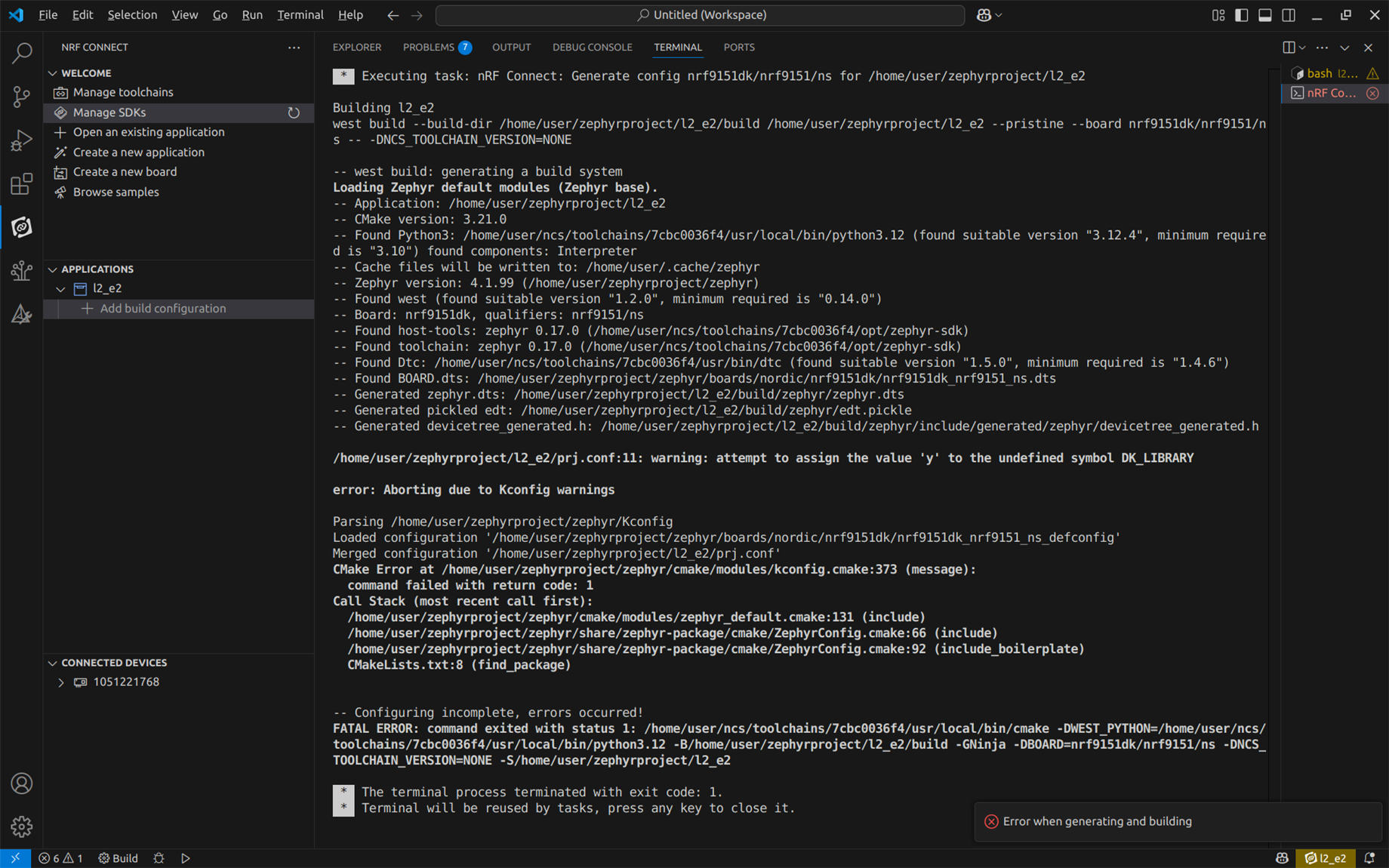This screenshot has height=868, width=1389.
Task: Click Add build configuration
Action: click(162, 309)
